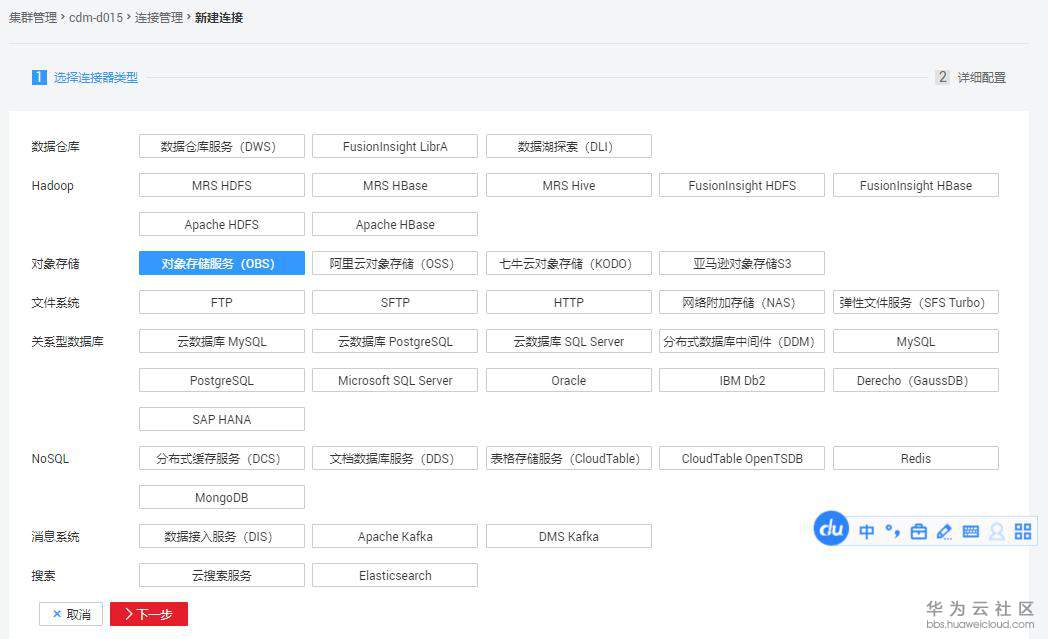Click the Baidu input method "du" logo
This screenshot has height=639, width=1048.
point(831,529)
